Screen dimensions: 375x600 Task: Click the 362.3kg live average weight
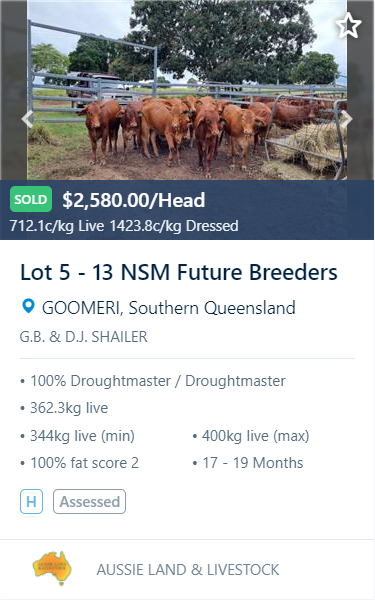tap(69, 408)
